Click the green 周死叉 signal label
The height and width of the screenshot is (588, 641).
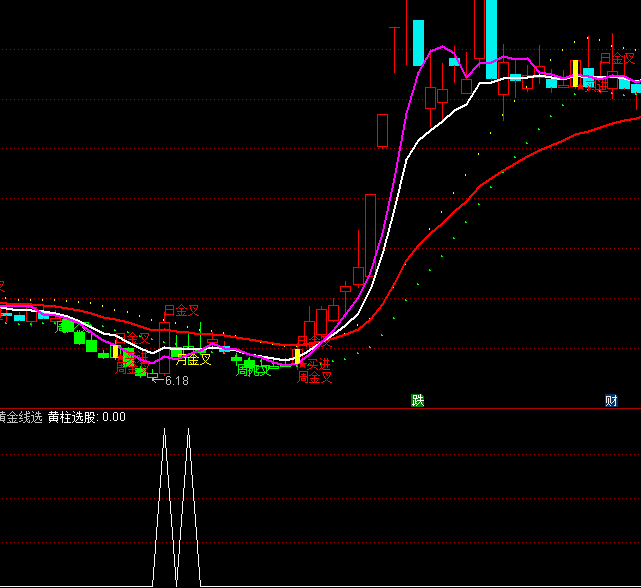click(x=253, y=371)
